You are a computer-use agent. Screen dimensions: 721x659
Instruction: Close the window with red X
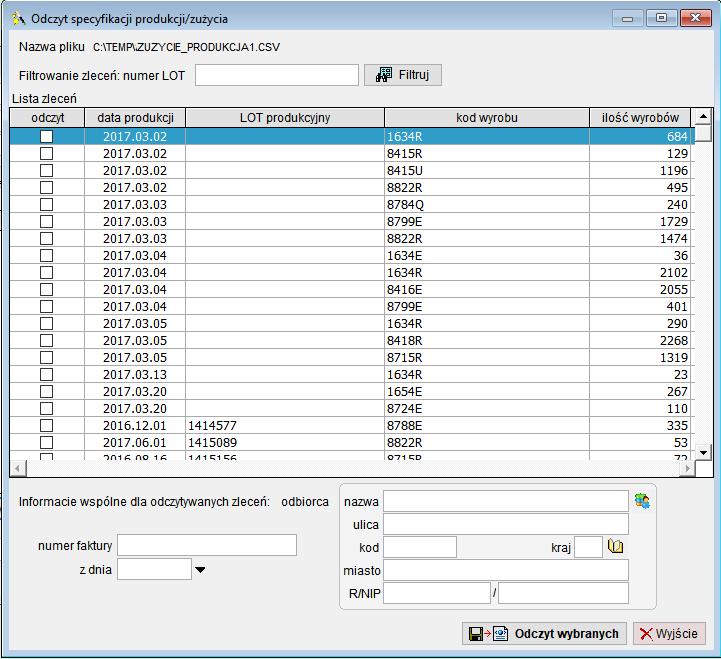(695, 18)
